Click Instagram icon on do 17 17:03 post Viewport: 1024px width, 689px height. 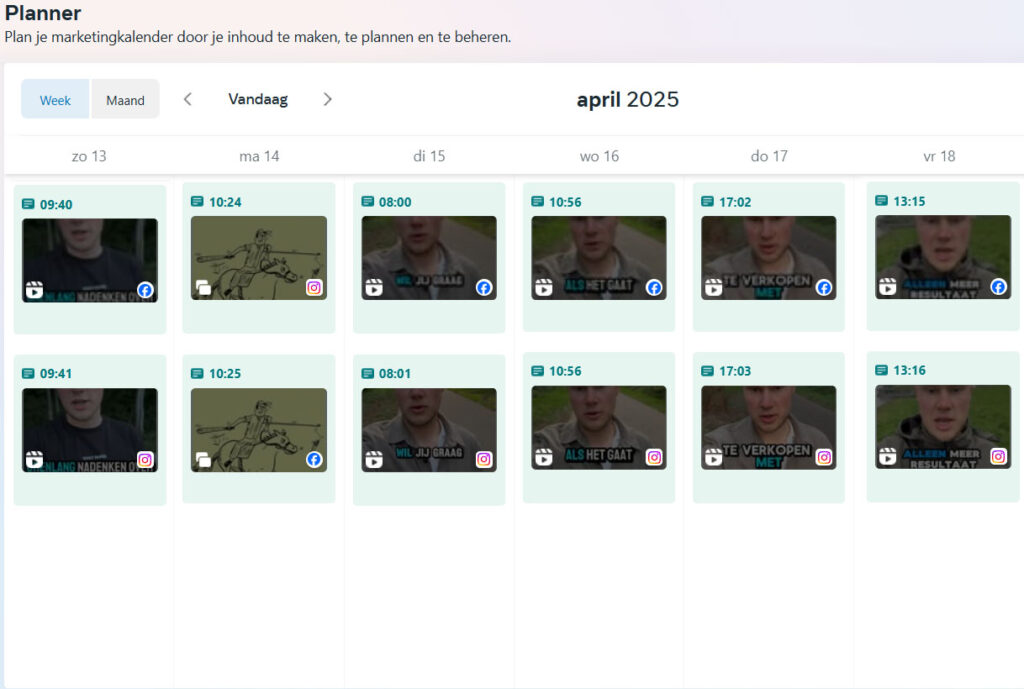[824, 458]
